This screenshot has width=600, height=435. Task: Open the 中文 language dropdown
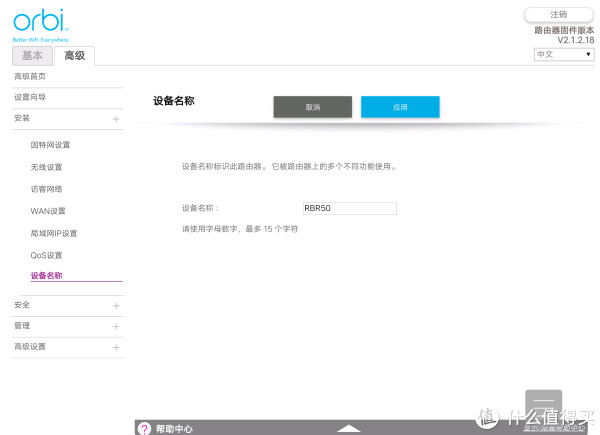(x=564, y=54)
